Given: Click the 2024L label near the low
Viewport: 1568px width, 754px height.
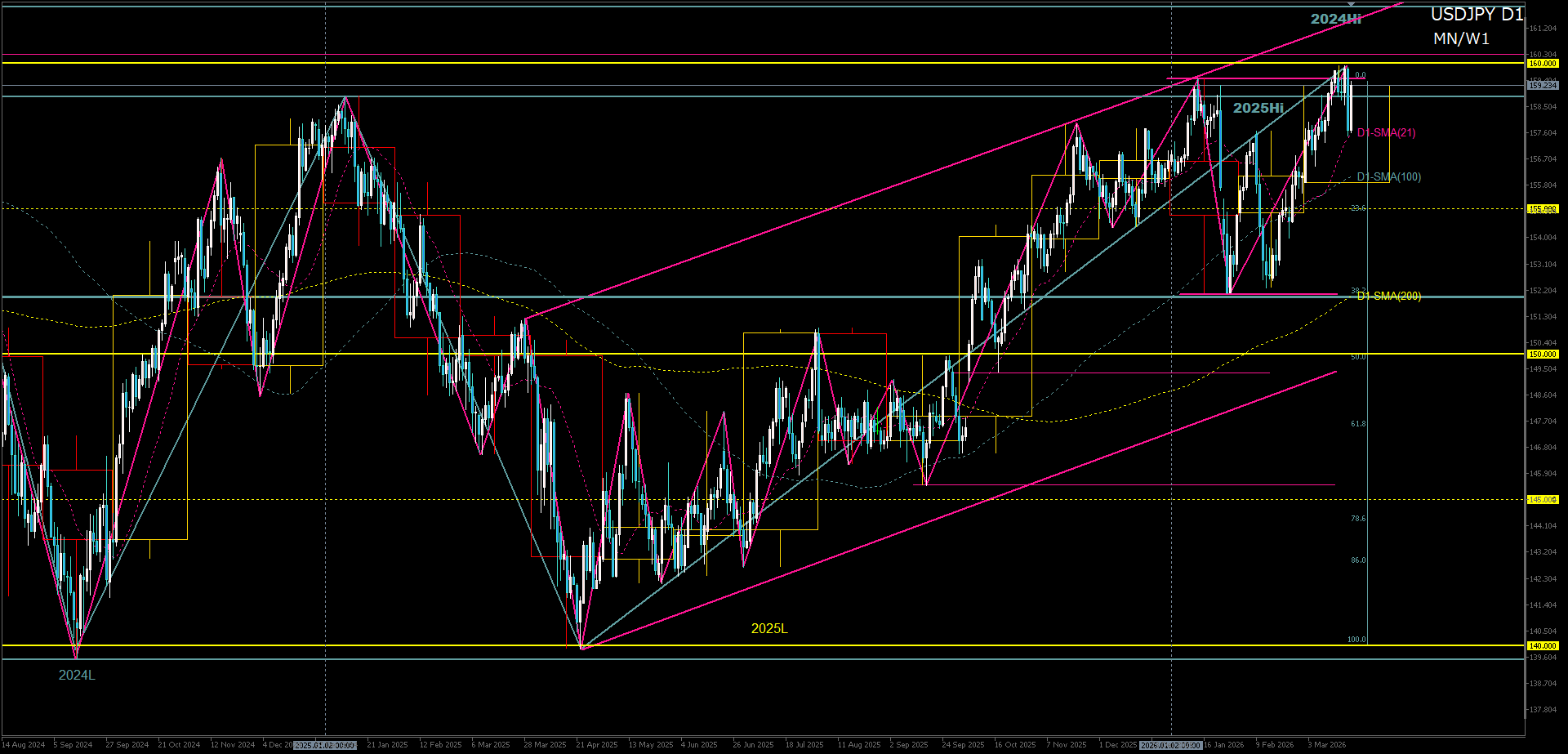Looking at the screenshot, I should tap(77, 675).
